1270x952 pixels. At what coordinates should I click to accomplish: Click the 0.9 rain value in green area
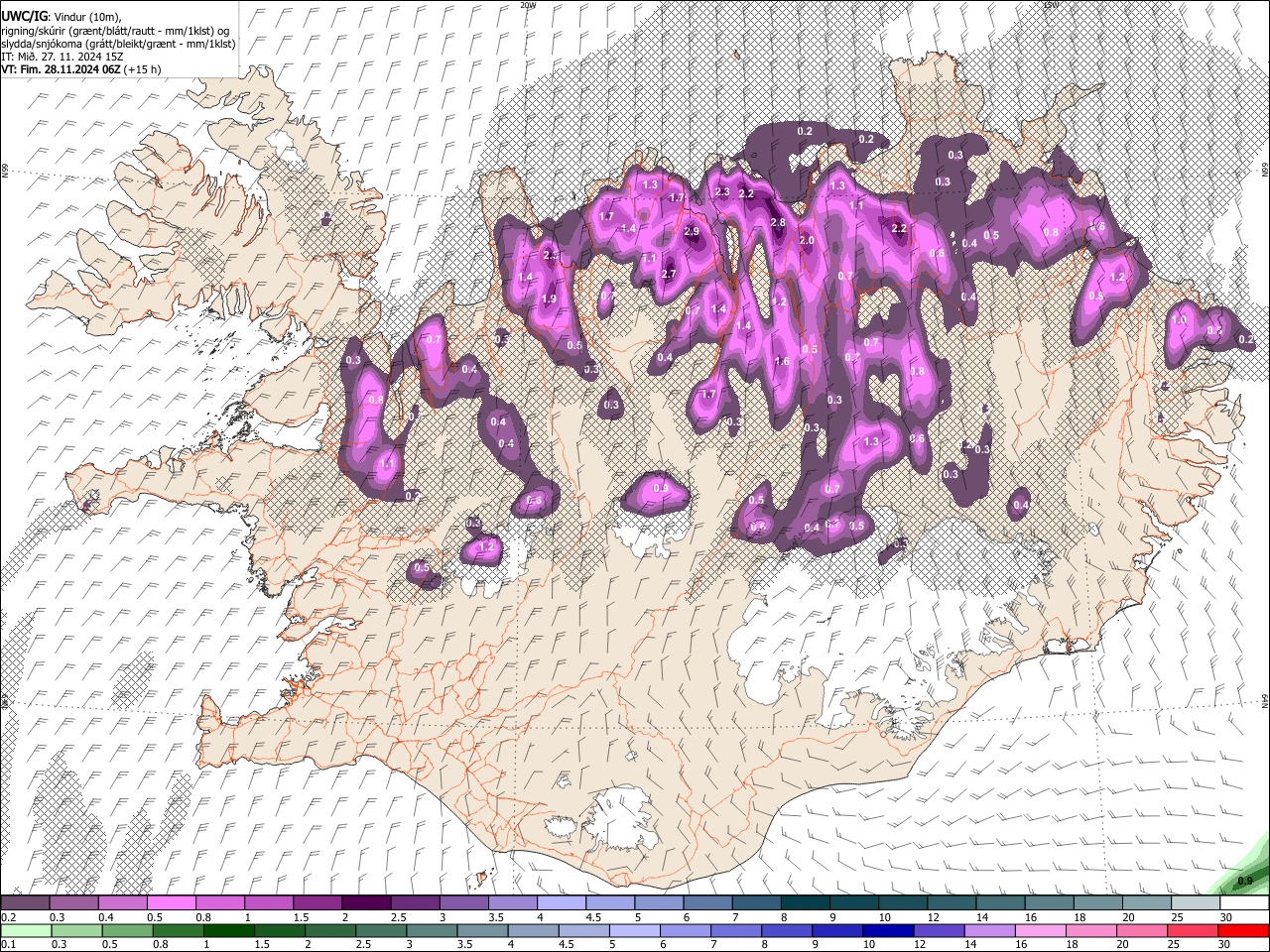(1245, 881)
